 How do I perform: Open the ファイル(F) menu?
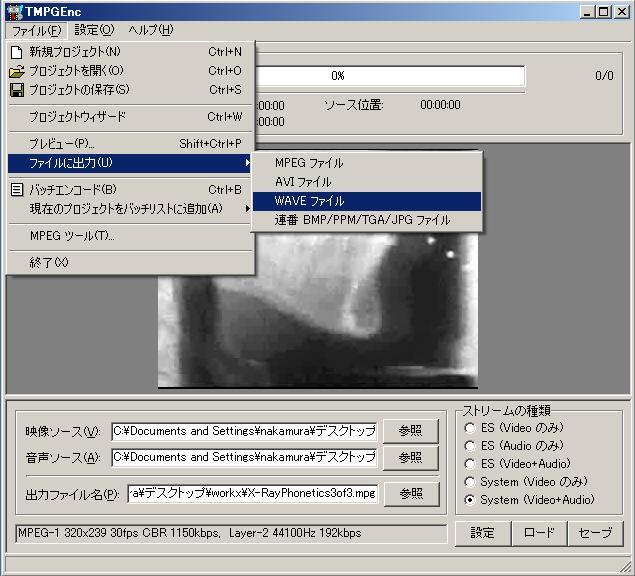tap(36, 30)
